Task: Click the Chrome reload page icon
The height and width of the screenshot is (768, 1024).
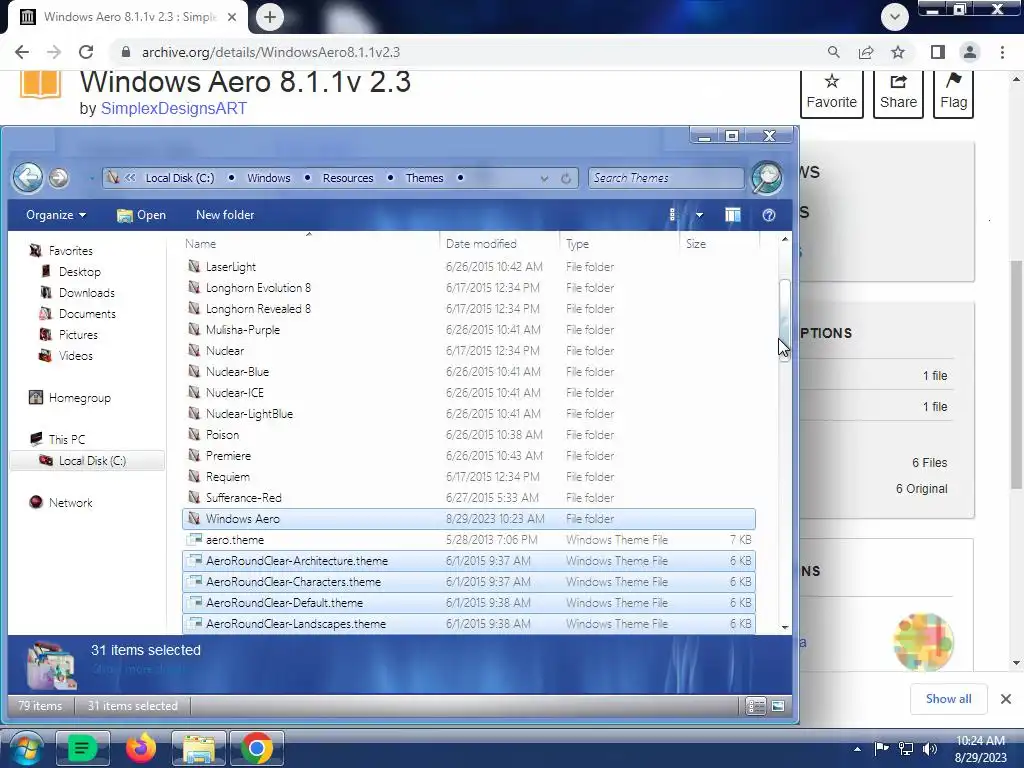Action: tap(86, 52)
